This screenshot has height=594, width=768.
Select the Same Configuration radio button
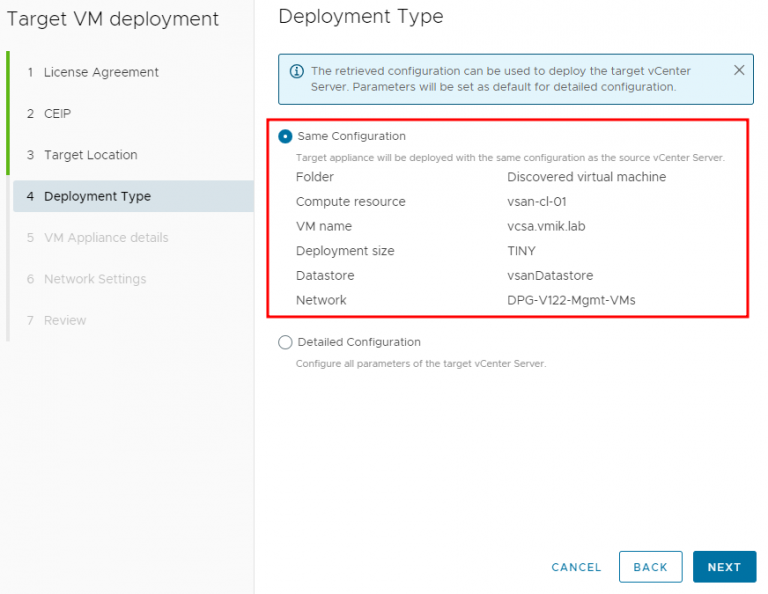point(285,136)
